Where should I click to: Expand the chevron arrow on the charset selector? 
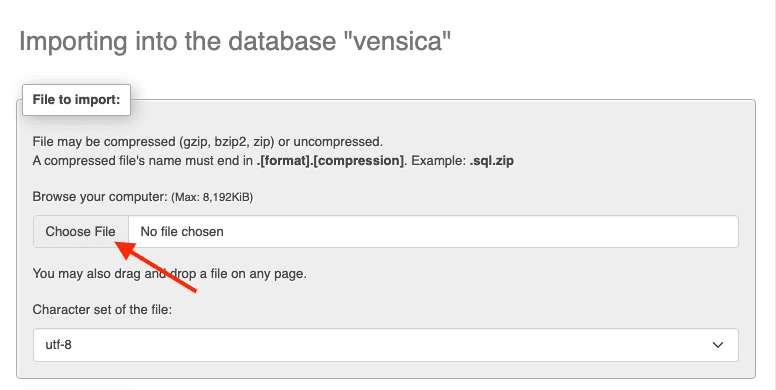(718, 345)
